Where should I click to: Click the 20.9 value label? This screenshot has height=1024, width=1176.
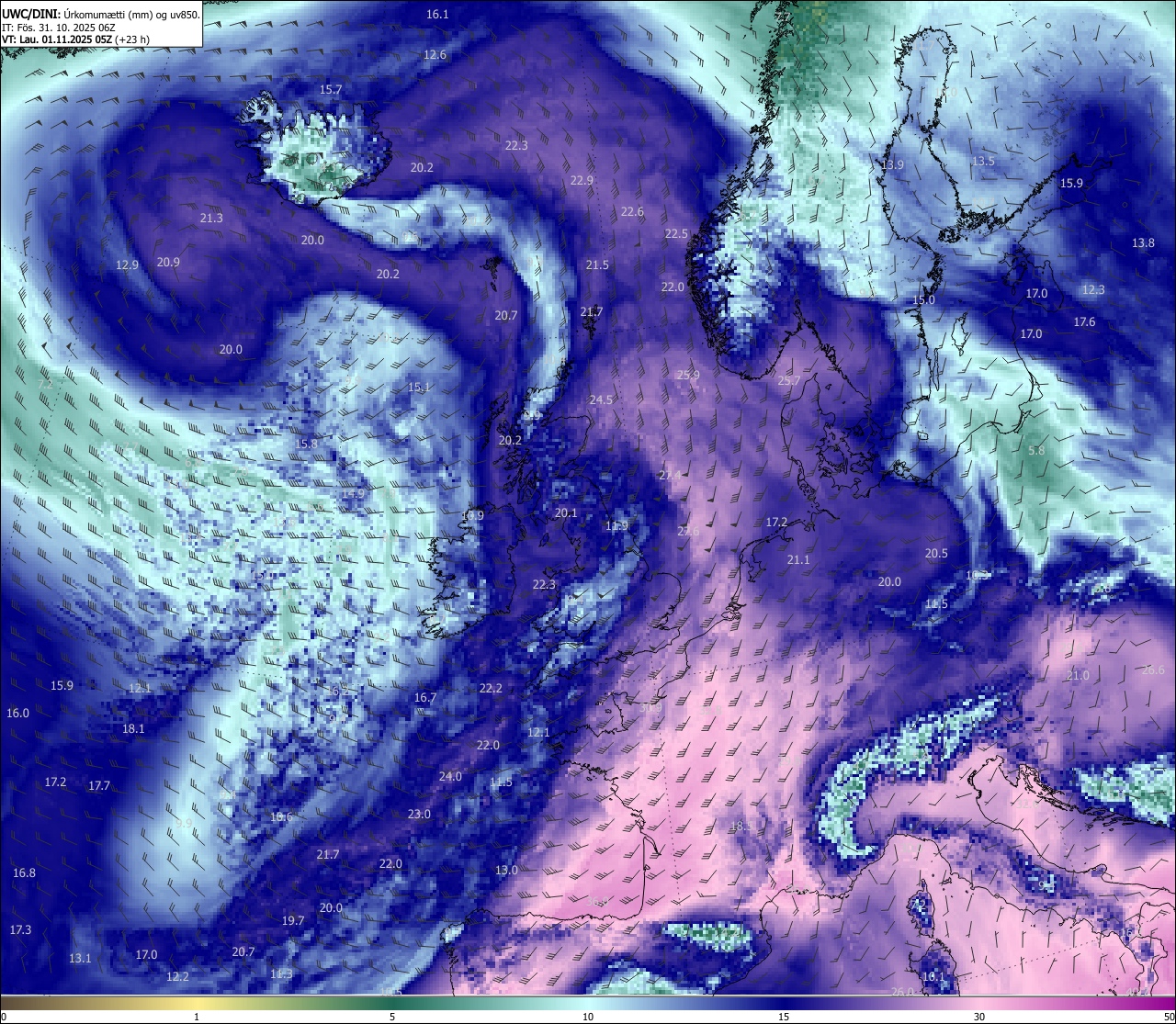pos(168,263)
